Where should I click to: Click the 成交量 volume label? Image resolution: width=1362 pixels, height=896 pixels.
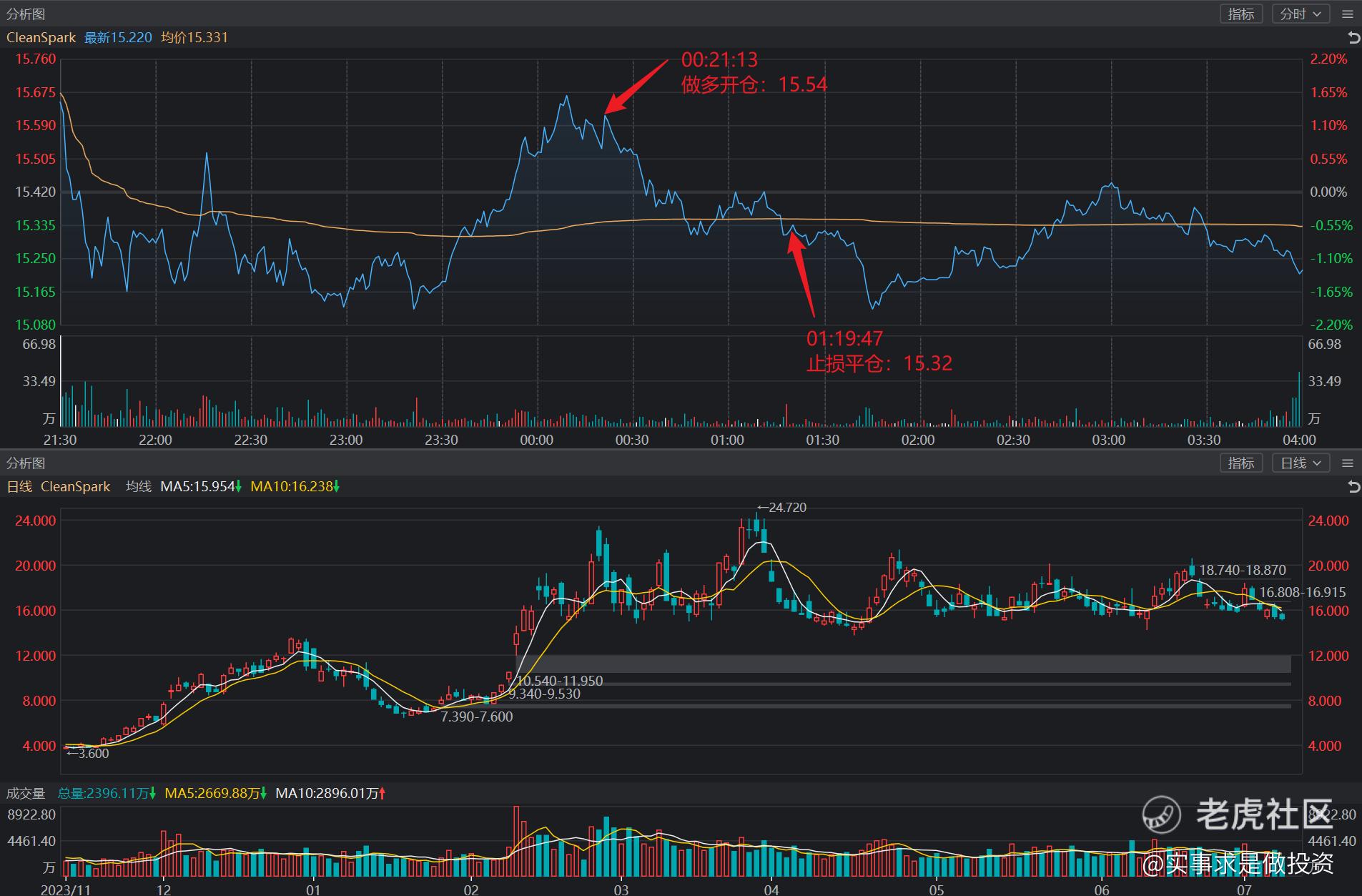tap(26, 793)
